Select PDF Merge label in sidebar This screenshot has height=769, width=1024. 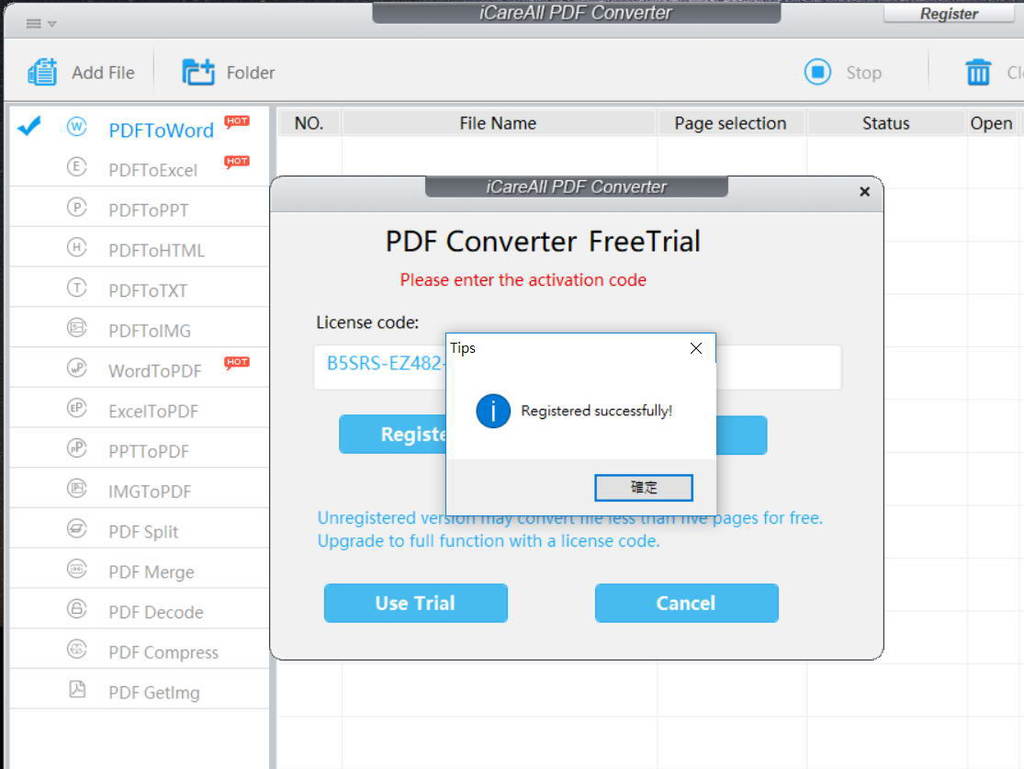tap(151, 573)
